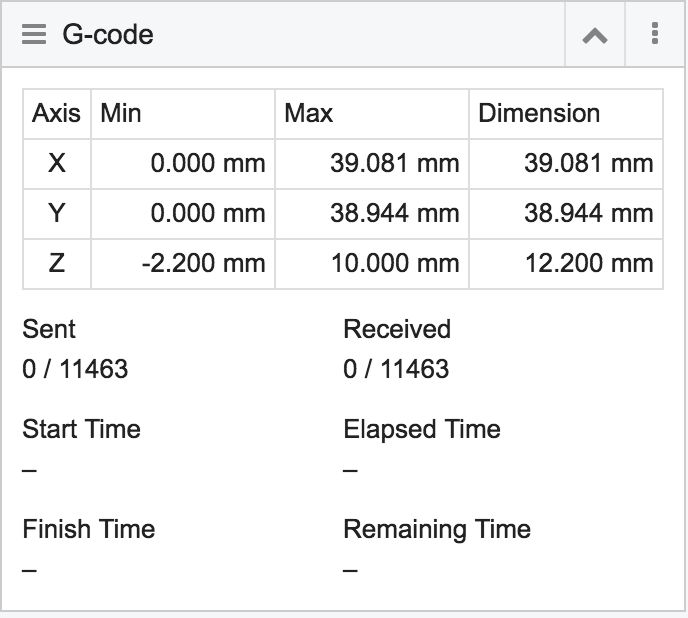Click the Elapsed Time label

pyautogui.click(x=421, y=429)
